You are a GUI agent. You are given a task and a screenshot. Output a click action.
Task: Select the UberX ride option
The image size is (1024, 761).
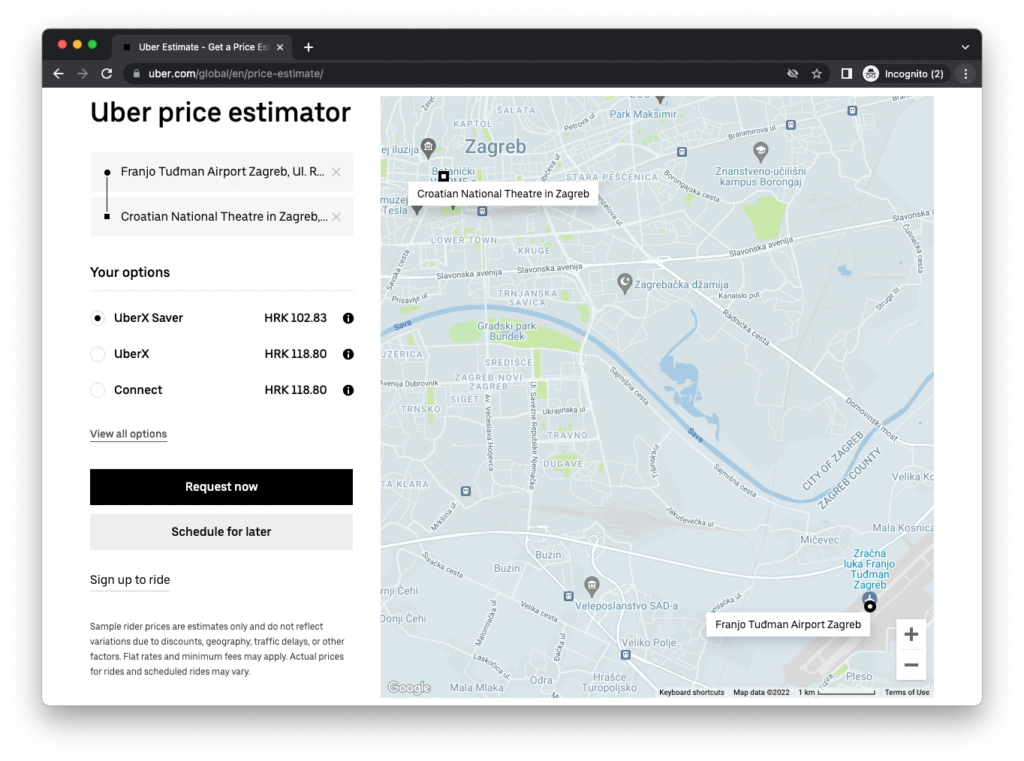click(98, 354)
